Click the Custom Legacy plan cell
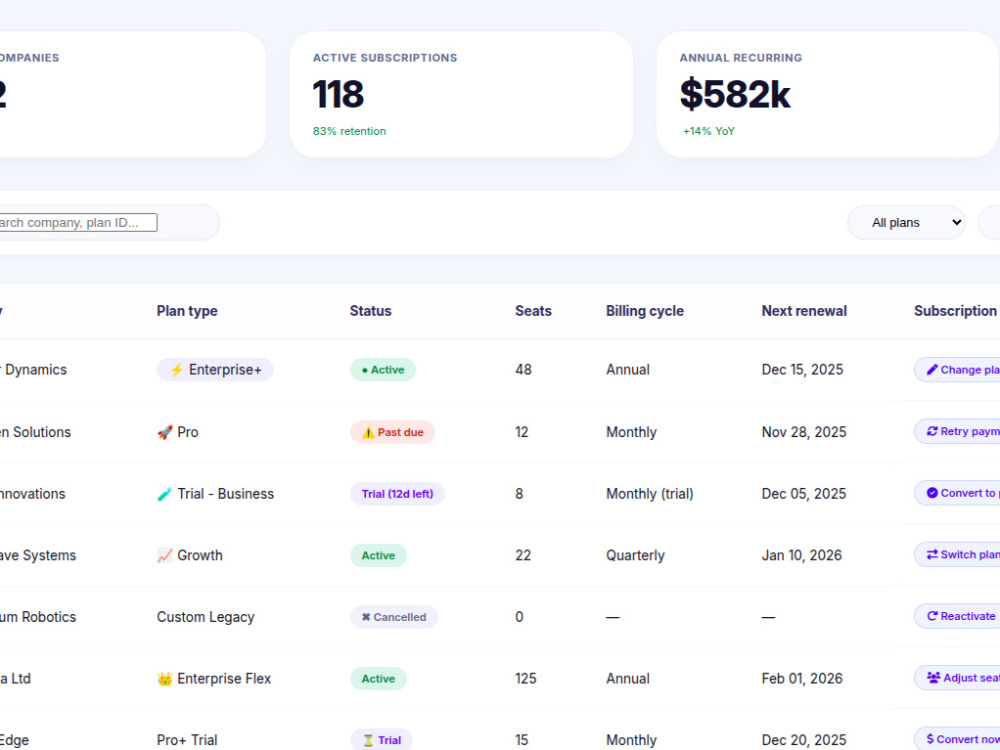1000x750 pixels. pyautogui.click(x=205, y=617)
